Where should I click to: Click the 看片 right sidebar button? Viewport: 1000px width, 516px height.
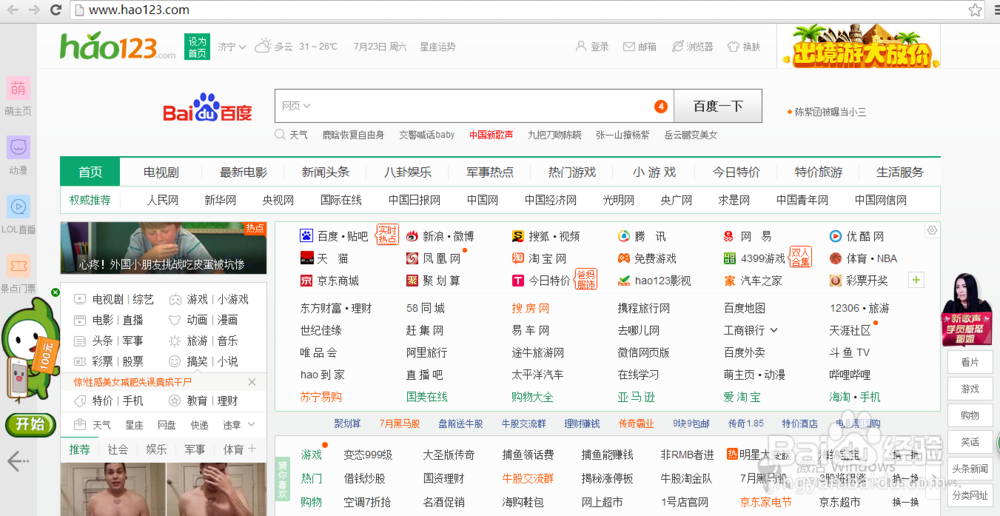click(970, 362)
